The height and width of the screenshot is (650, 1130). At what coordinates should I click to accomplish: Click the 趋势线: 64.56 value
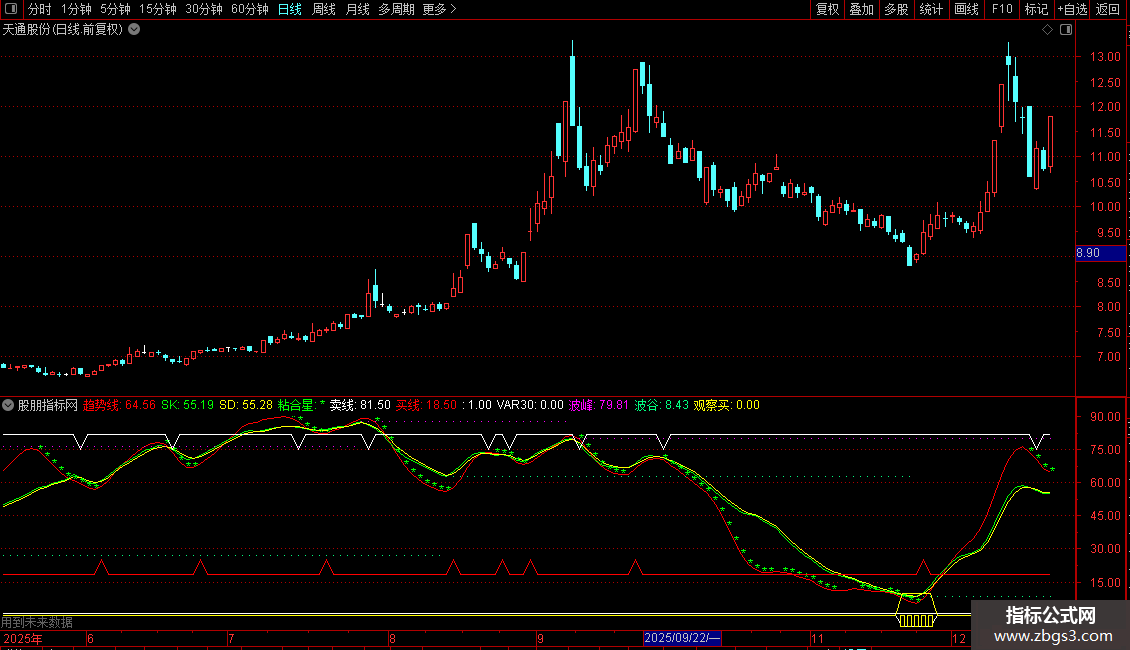119,405
